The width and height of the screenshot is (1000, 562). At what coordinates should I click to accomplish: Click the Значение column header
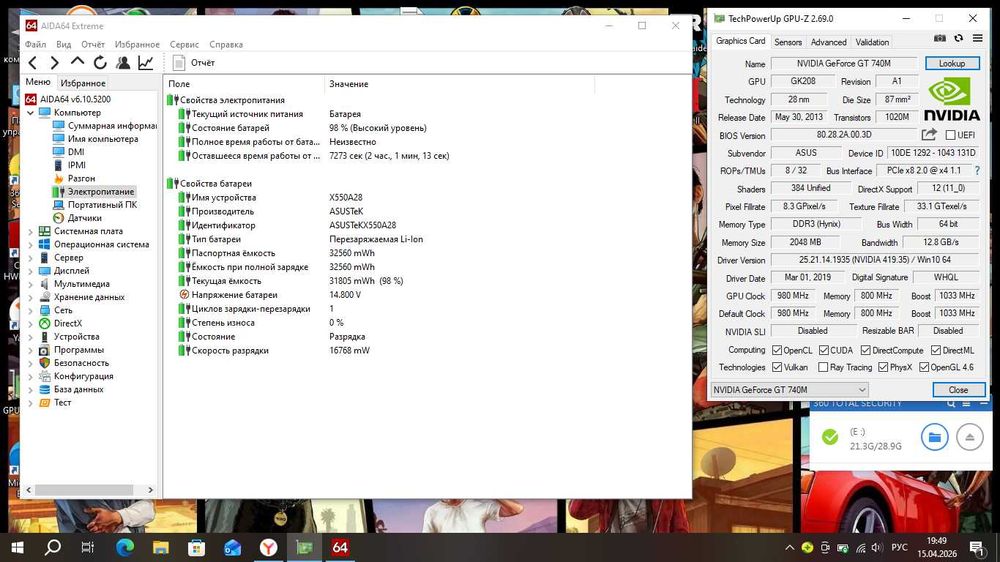tap(459, 84)
